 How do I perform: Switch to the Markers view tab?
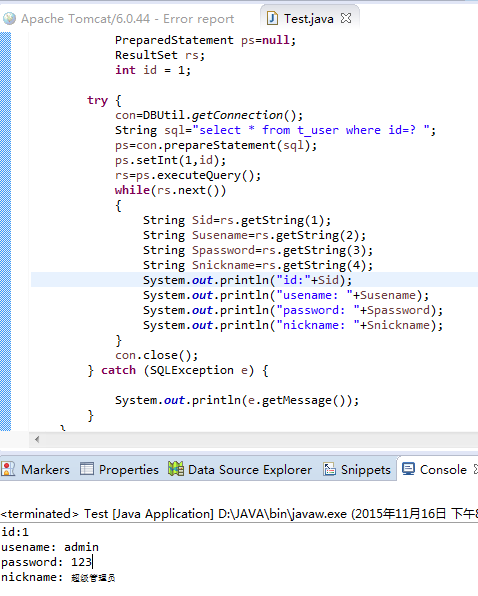(x=36, y=469)
